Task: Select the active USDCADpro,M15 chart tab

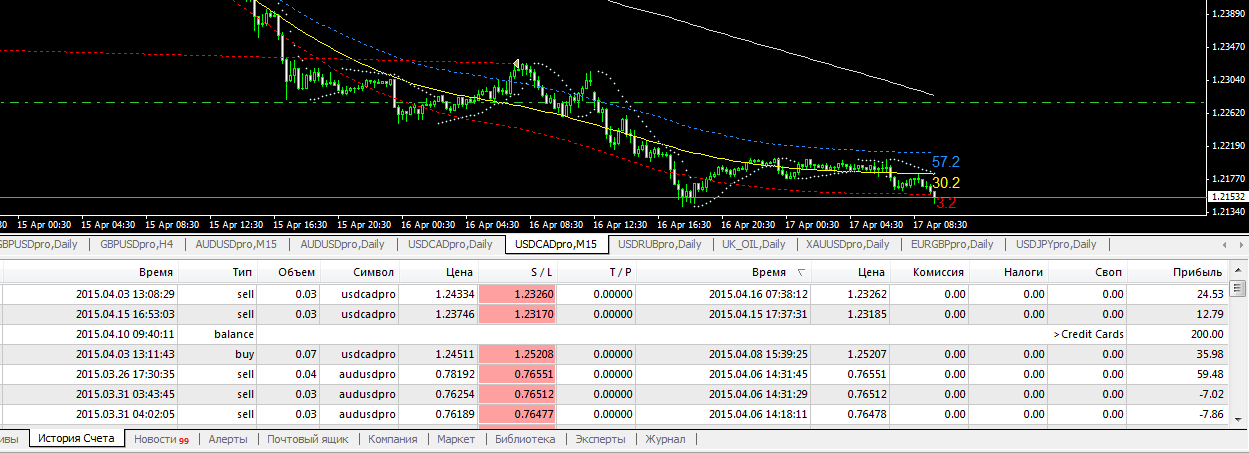Action: [554, 244]
